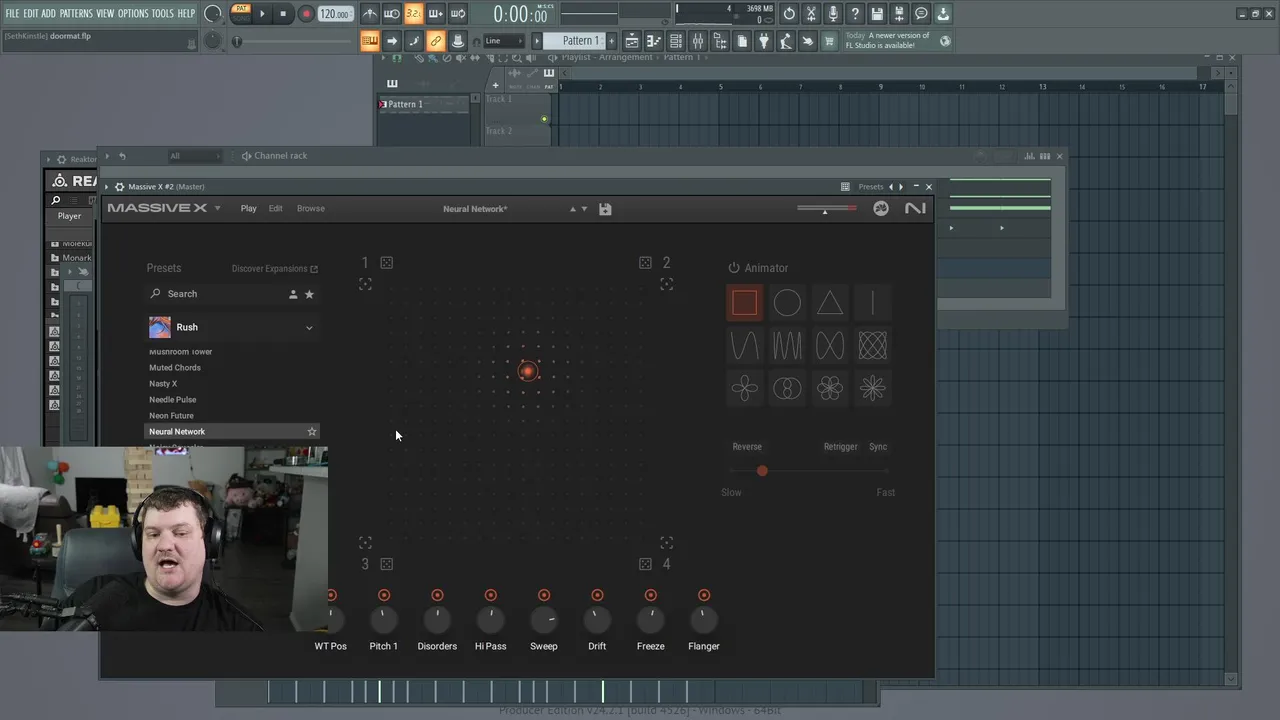Screen dimensions: 1280x720
Task: Open the Line snap dropdown
Action: tap(503, 41)
